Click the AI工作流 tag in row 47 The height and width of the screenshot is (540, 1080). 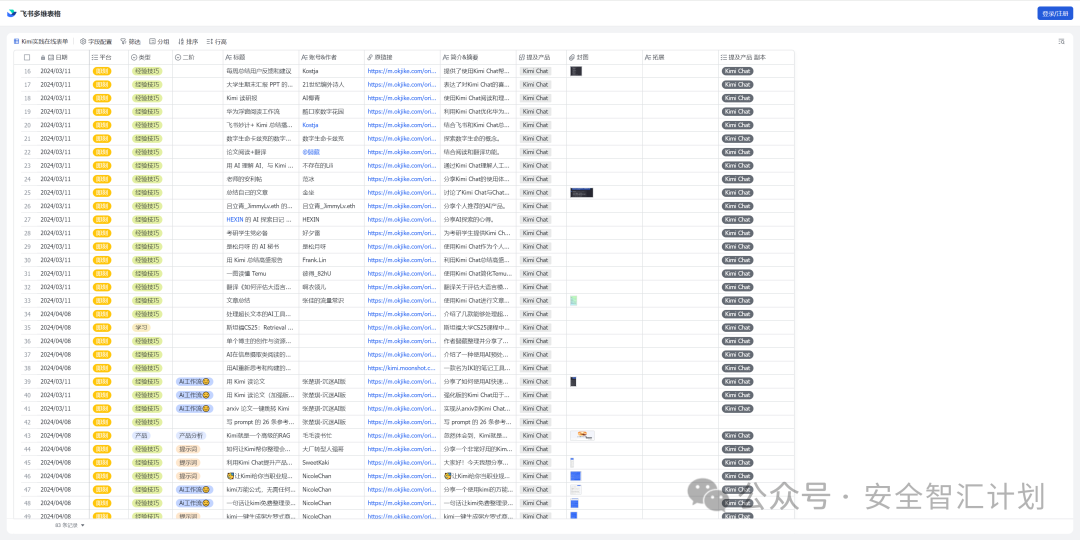click(x=194, y=489)
